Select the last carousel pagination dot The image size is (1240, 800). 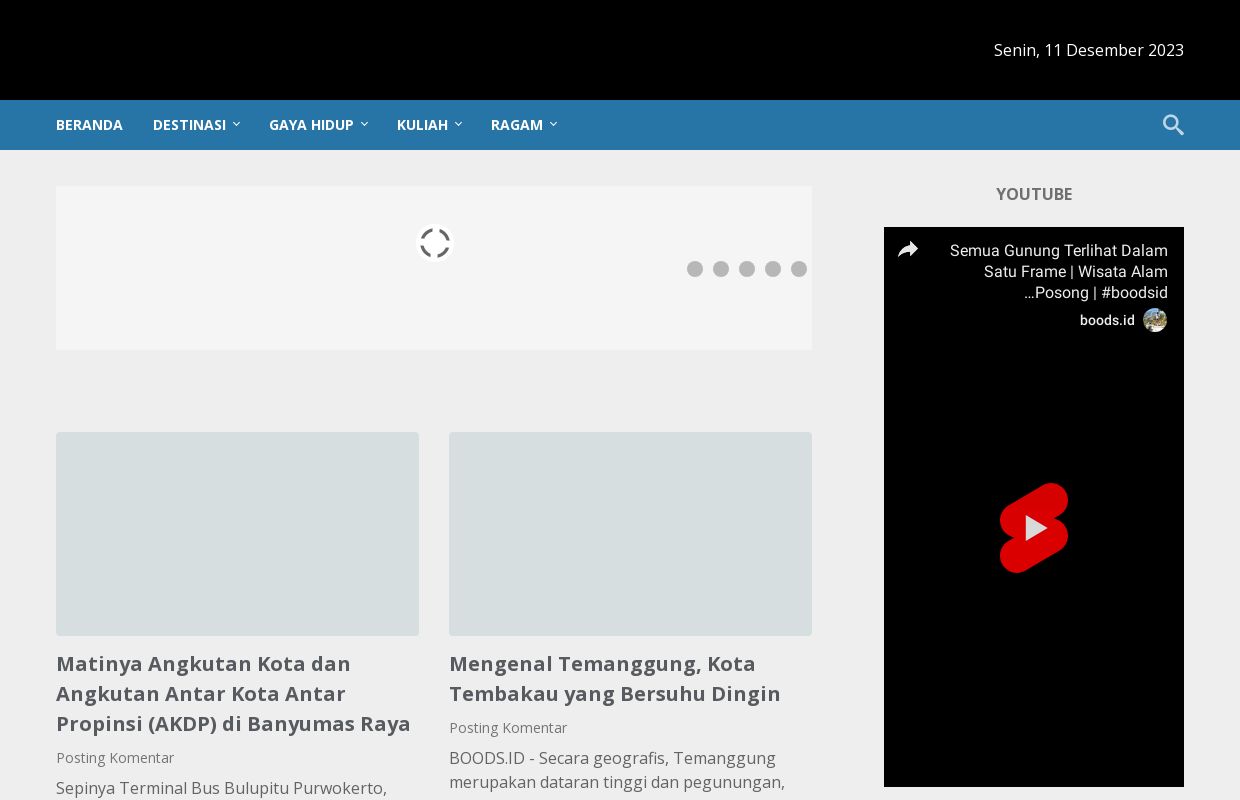799,268
